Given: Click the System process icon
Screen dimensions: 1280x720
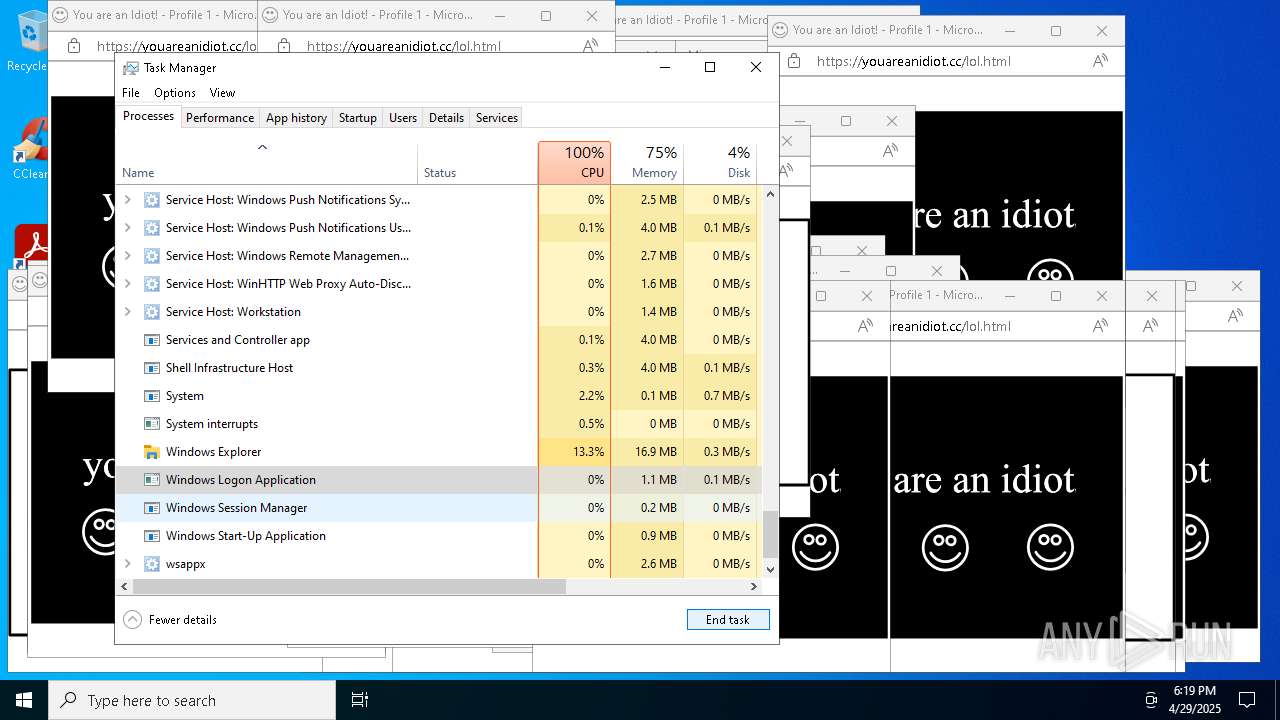Looking at the screenshot, I should click(x=152, y=396).
